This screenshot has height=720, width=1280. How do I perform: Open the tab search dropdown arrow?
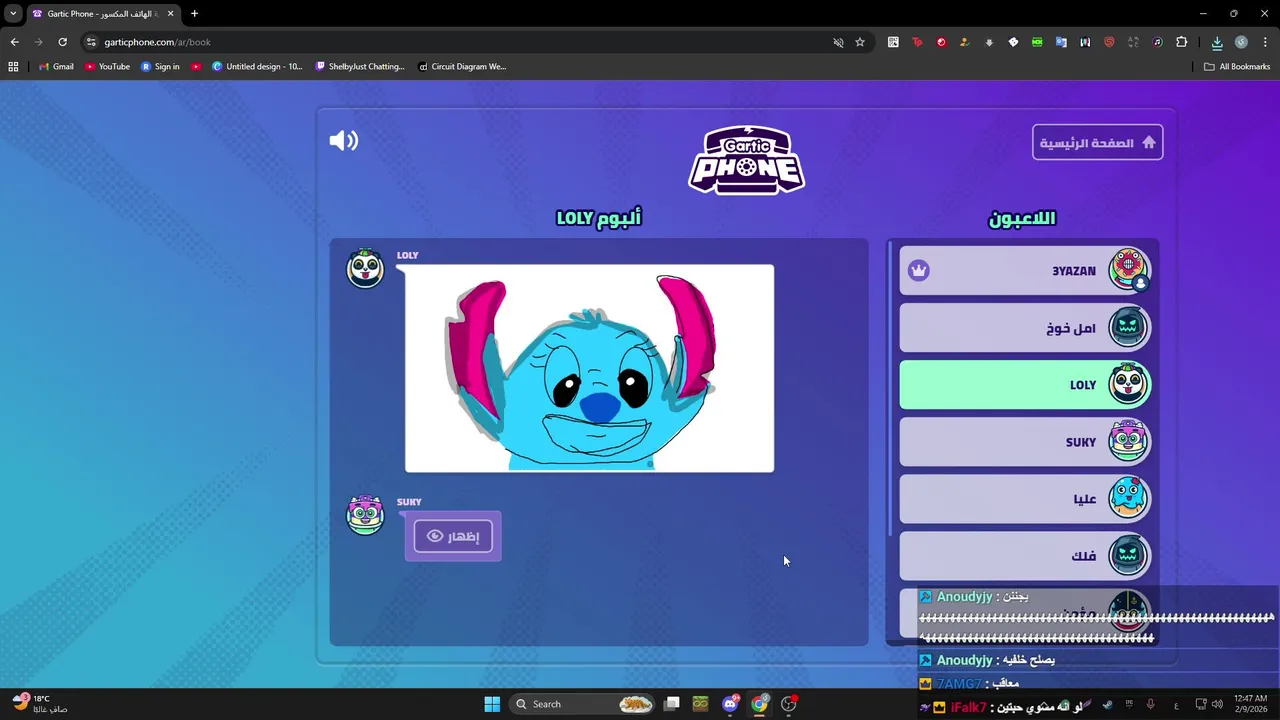point(13,14)
